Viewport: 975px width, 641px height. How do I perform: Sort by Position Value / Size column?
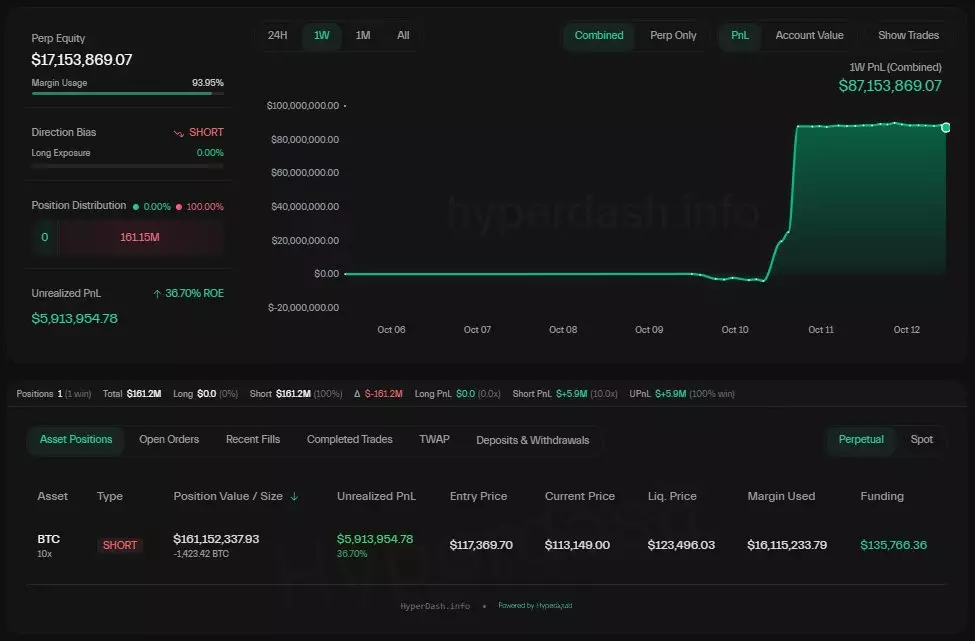228,496
